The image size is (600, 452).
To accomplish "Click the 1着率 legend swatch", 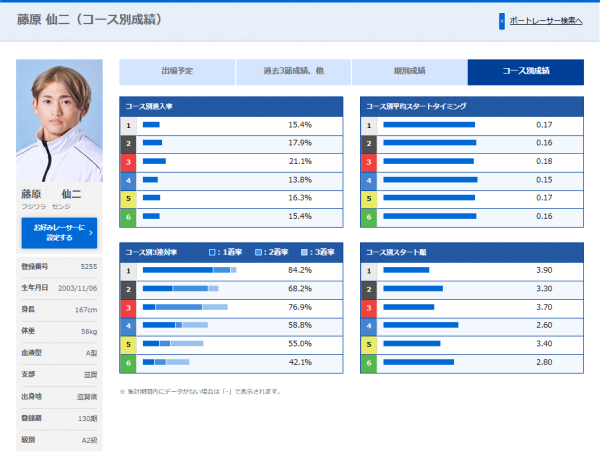I will [x=212, y=252].
